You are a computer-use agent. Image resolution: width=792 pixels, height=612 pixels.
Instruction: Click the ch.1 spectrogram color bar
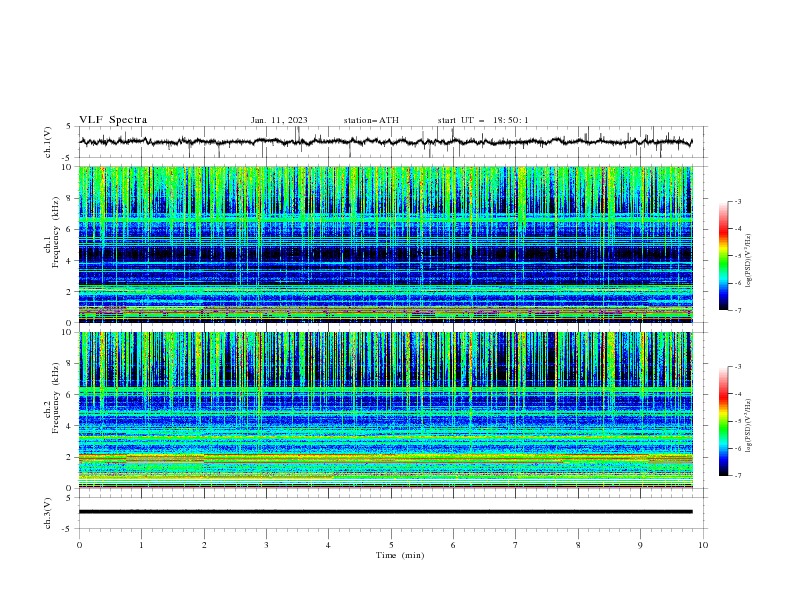point(724,256)
